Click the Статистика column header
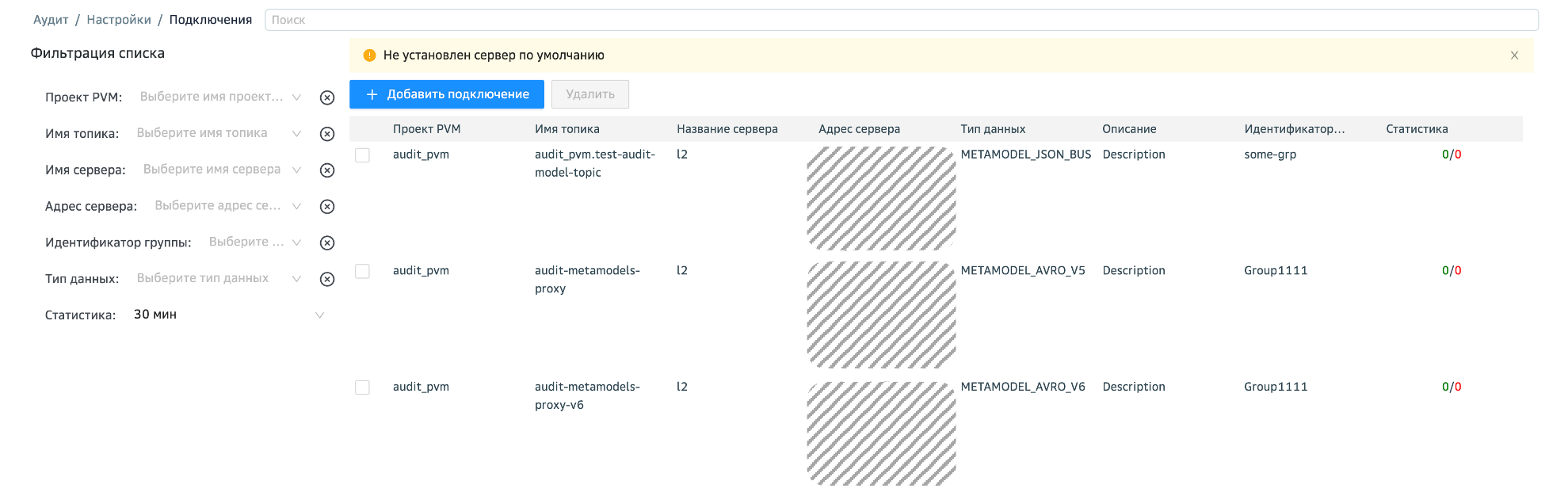Screen dimensions: 1568x500 [1417, 129]
